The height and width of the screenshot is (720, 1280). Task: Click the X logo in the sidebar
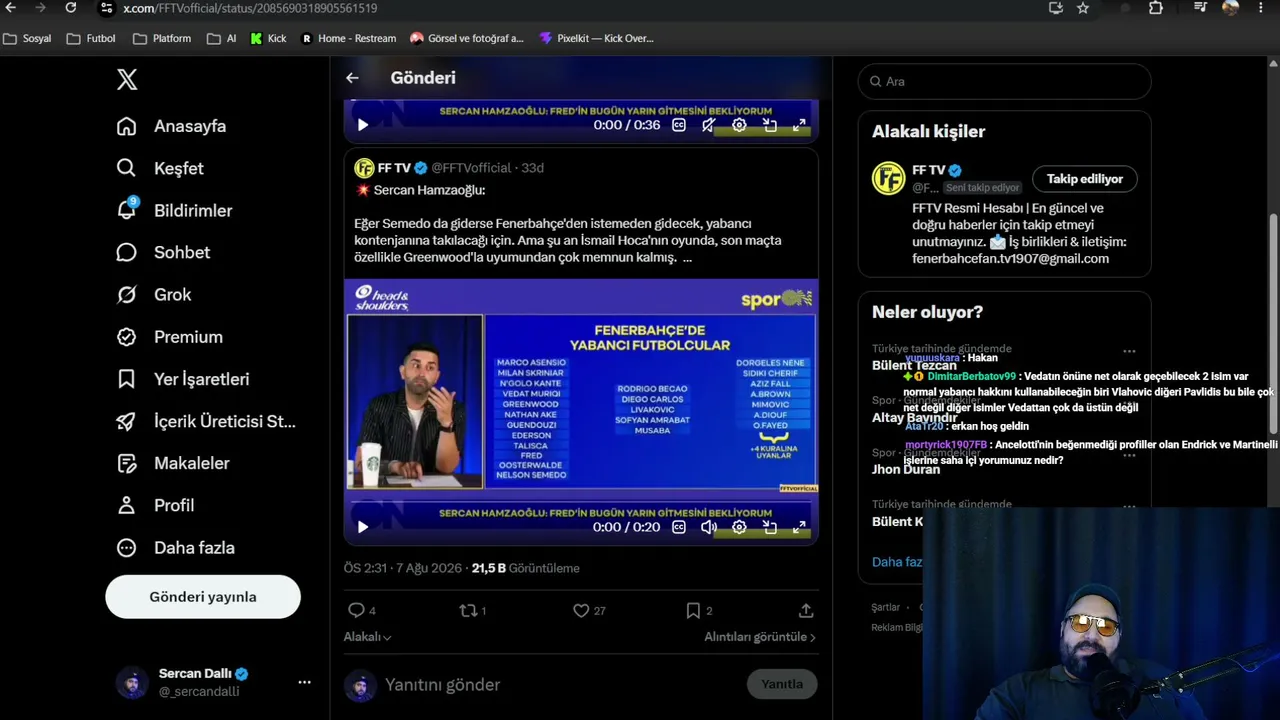click(x=127, y=80)
